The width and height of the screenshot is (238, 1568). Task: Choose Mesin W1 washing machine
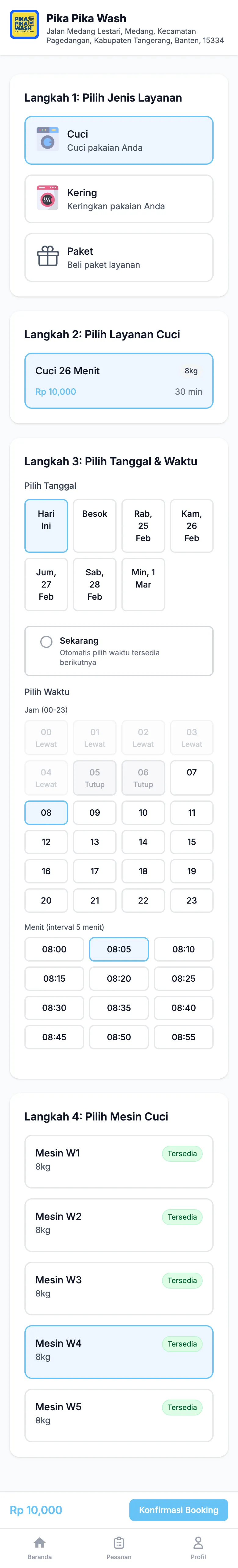coord(119,1161)
